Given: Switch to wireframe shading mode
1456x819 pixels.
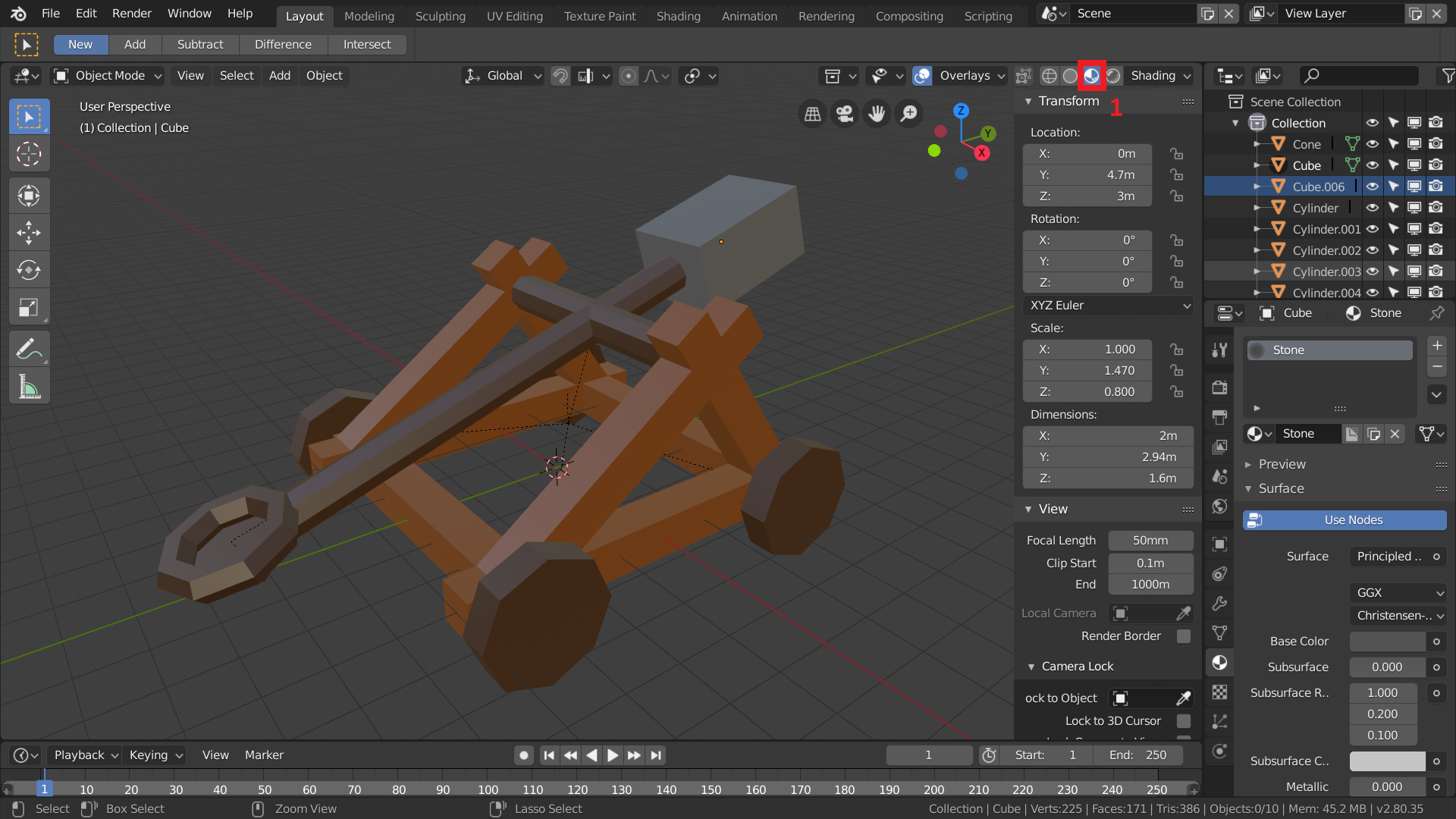Looking at the screenshot, I should (x=1049, y=76).
